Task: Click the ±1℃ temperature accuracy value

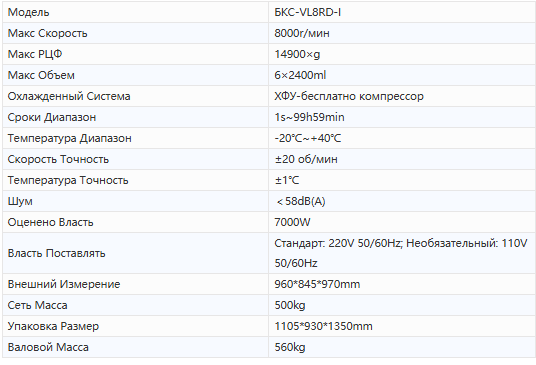Action: point(287,180)
